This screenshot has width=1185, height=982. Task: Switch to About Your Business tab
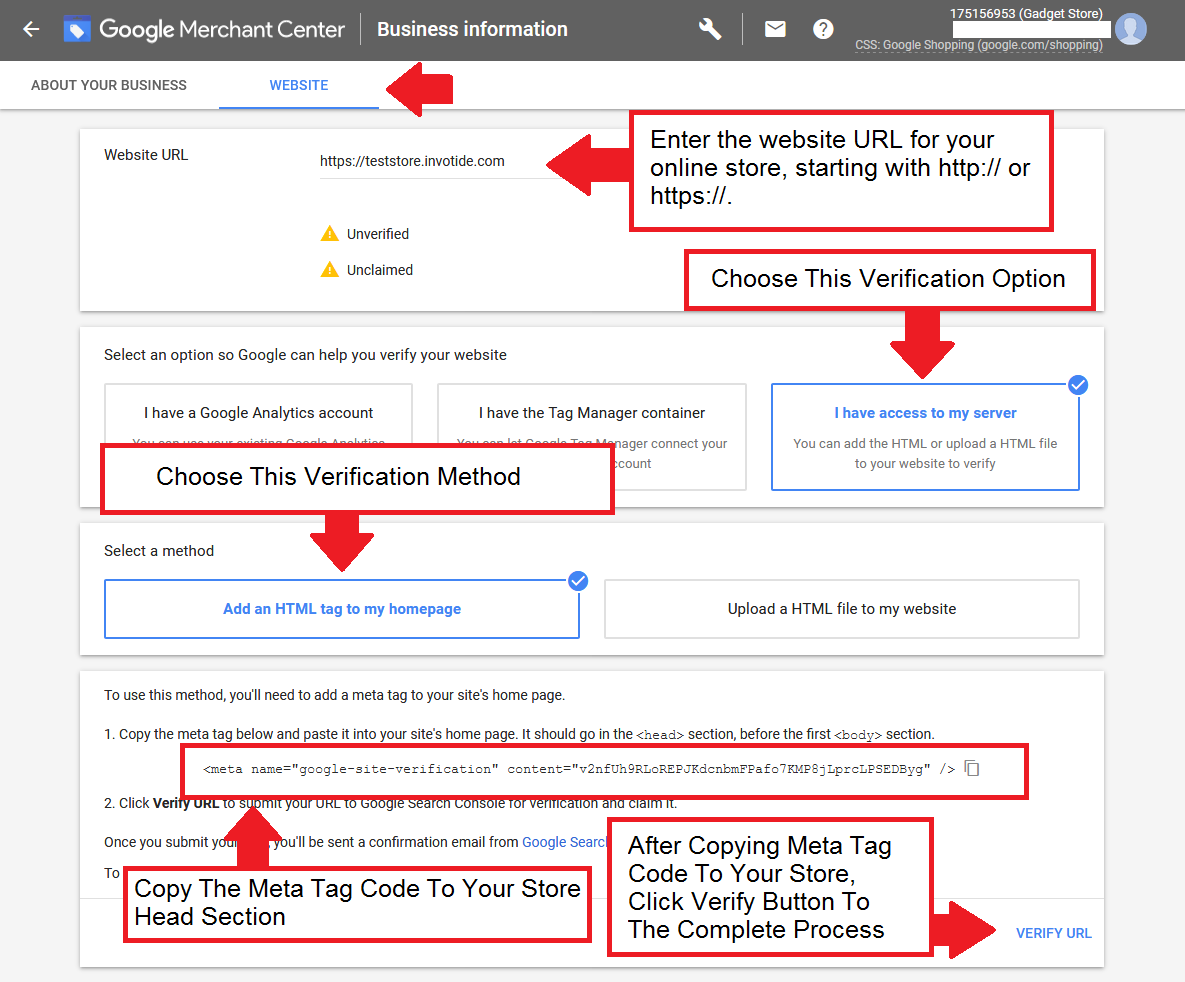pyautogui.click(x=109, y=85)
